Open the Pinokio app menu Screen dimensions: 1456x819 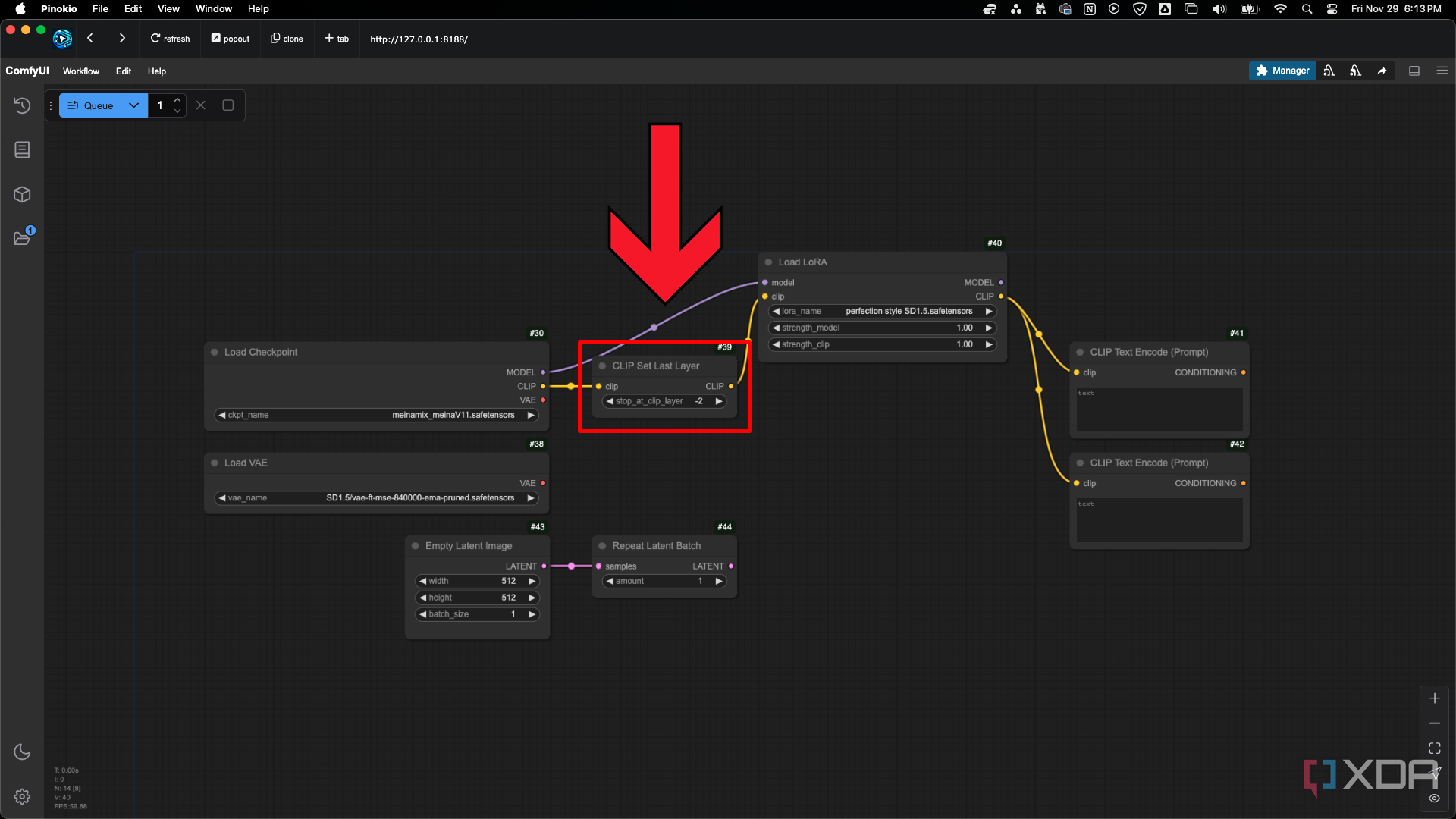(x=59, y=9)
